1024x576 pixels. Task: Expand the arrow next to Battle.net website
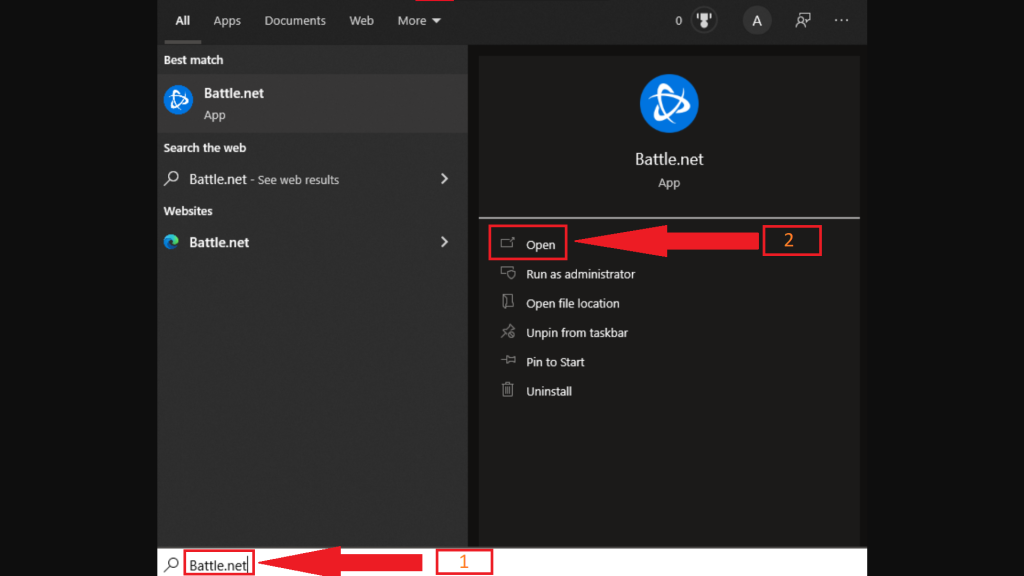pyautogui.click(x=444, y=242)
